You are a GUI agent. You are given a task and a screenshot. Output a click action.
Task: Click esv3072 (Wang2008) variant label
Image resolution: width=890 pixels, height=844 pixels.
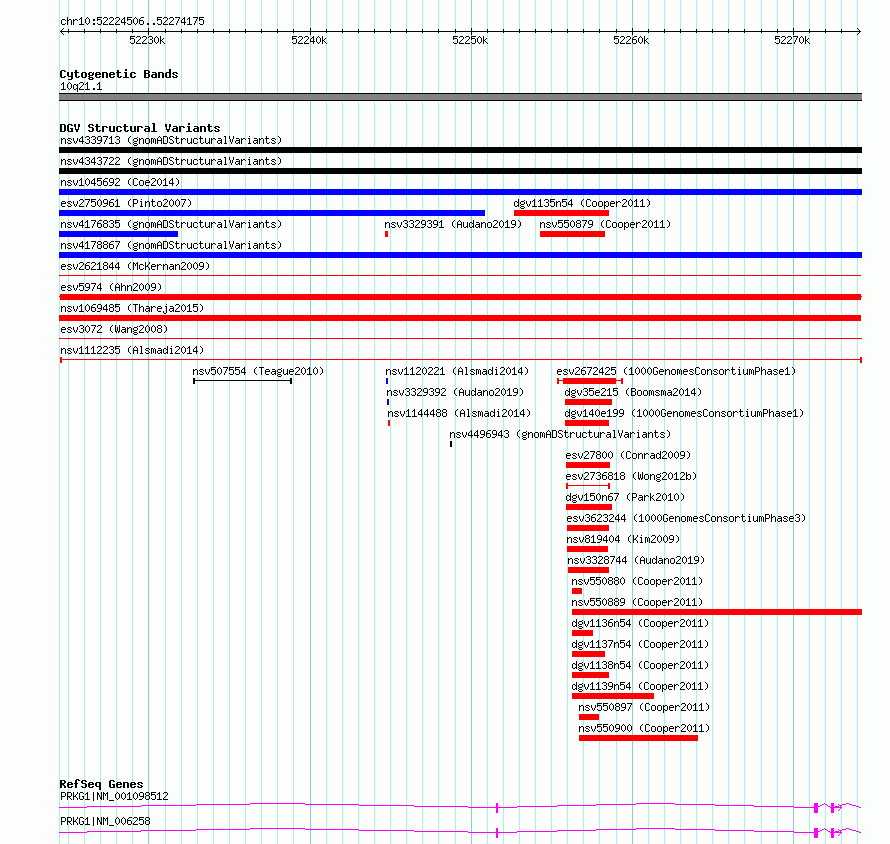click(x=114, y=329)
